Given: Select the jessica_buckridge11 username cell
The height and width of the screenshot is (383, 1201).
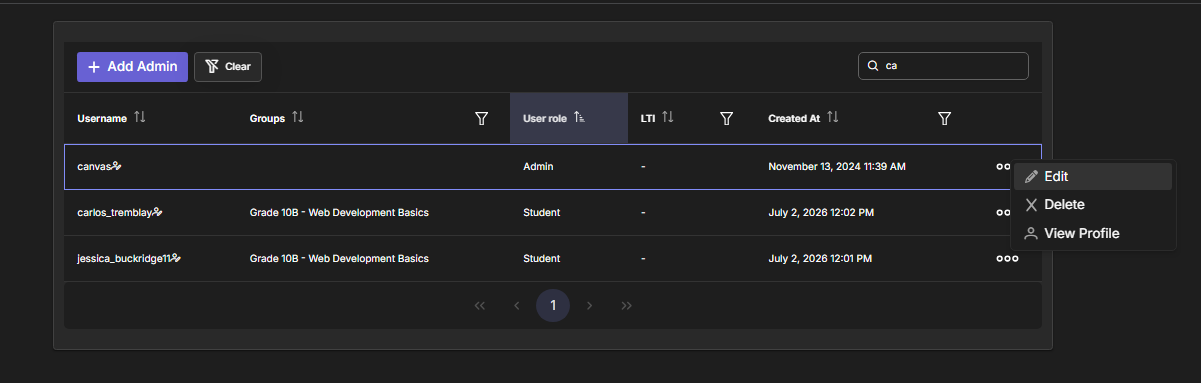Looking at the screenshot, I should click(x=124, y=258).
